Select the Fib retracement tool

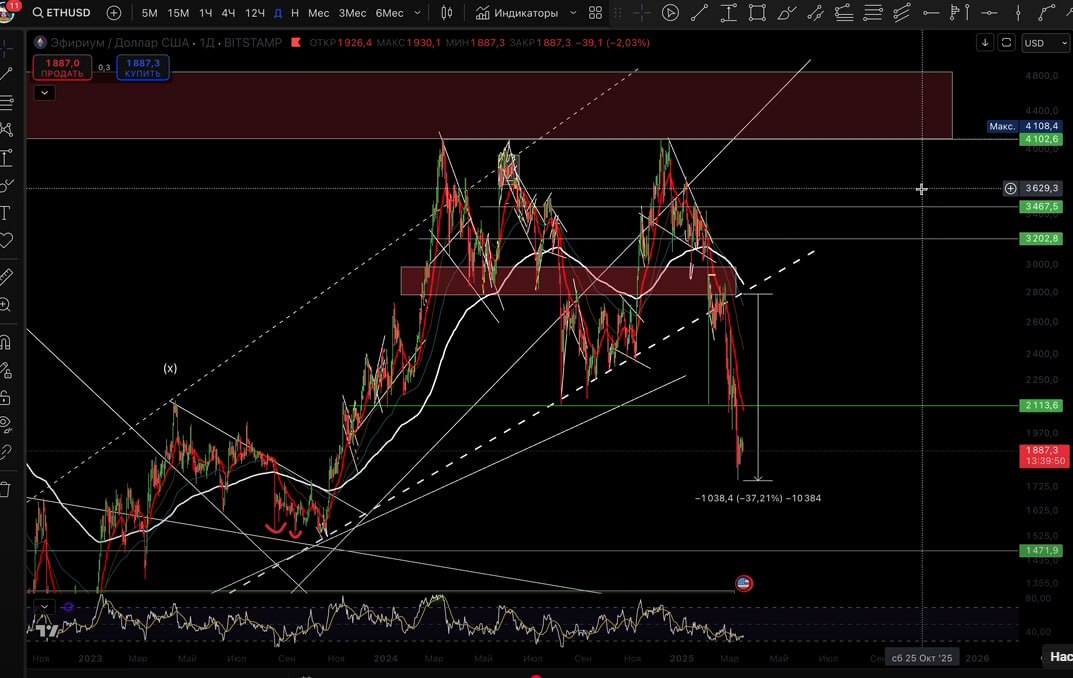[x=844, y=12]
